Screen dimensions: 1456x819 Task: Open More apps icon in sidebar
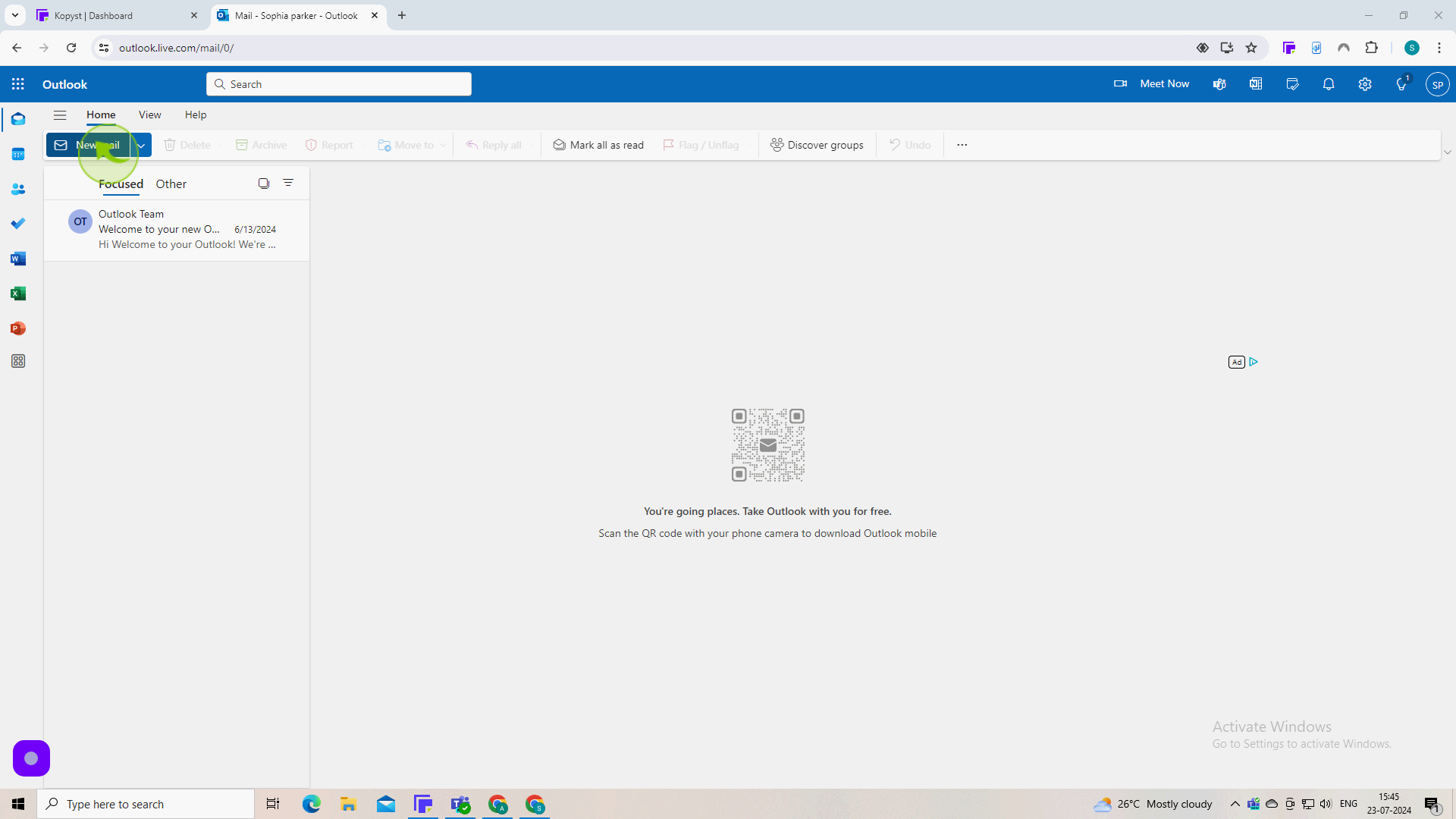point(18,362)
